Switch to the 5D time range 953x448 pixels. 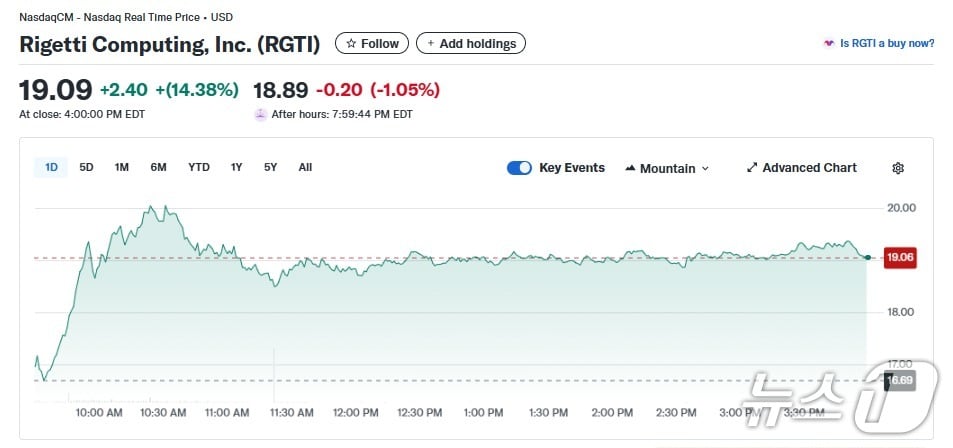click(86, 167)
